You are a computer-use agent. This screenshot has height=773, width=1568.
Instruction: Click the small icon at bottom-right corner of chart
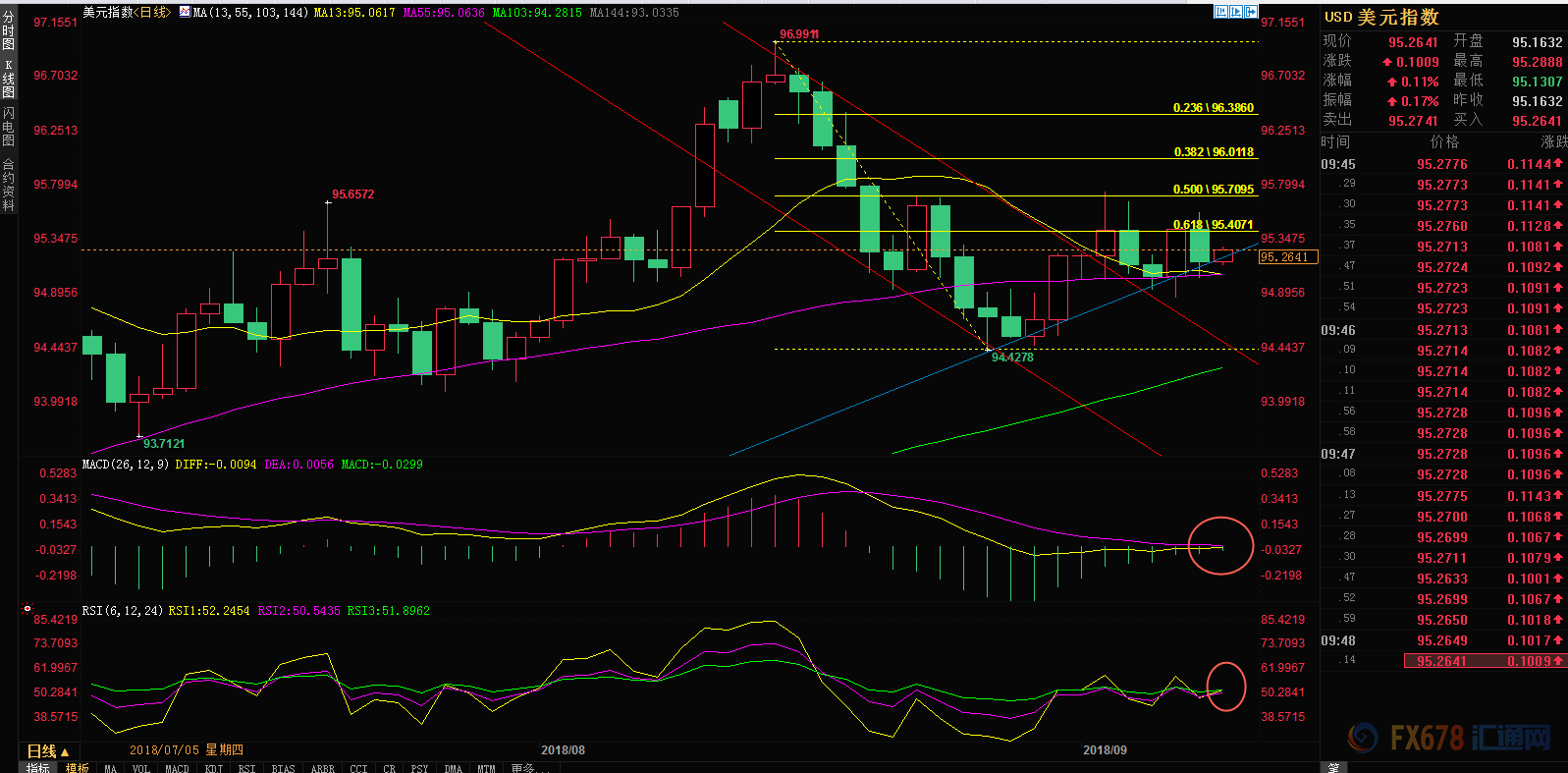pos(1333,767)
